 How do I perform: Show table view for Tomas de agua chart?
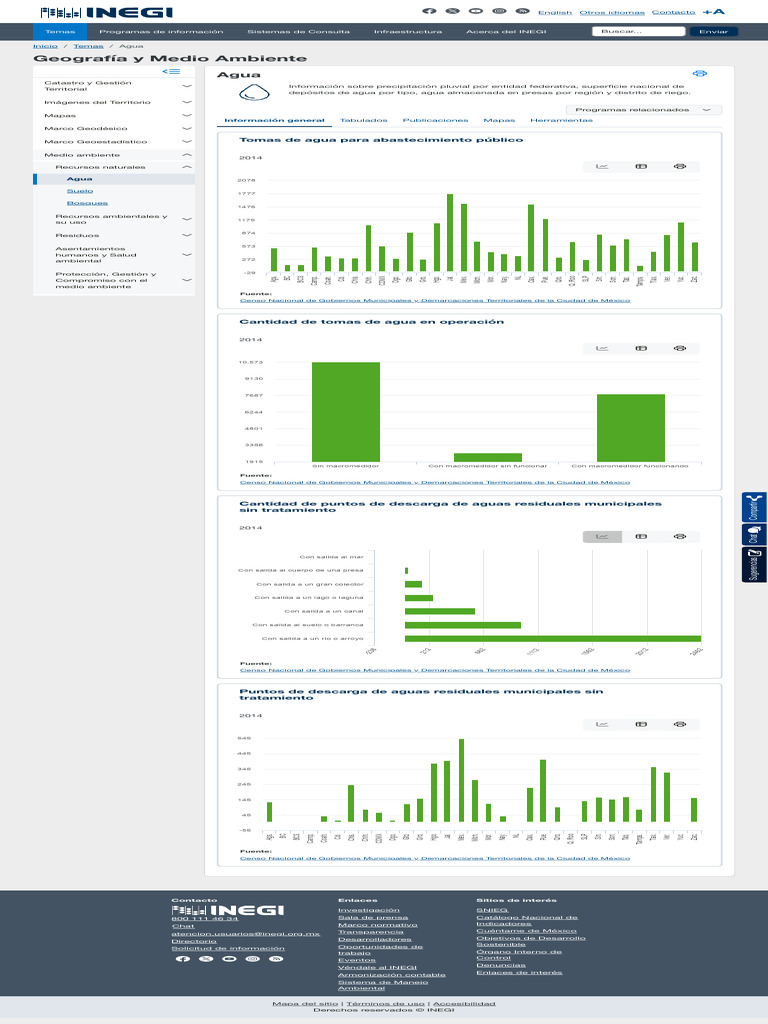pyautogui.click(x=641, y=167)
